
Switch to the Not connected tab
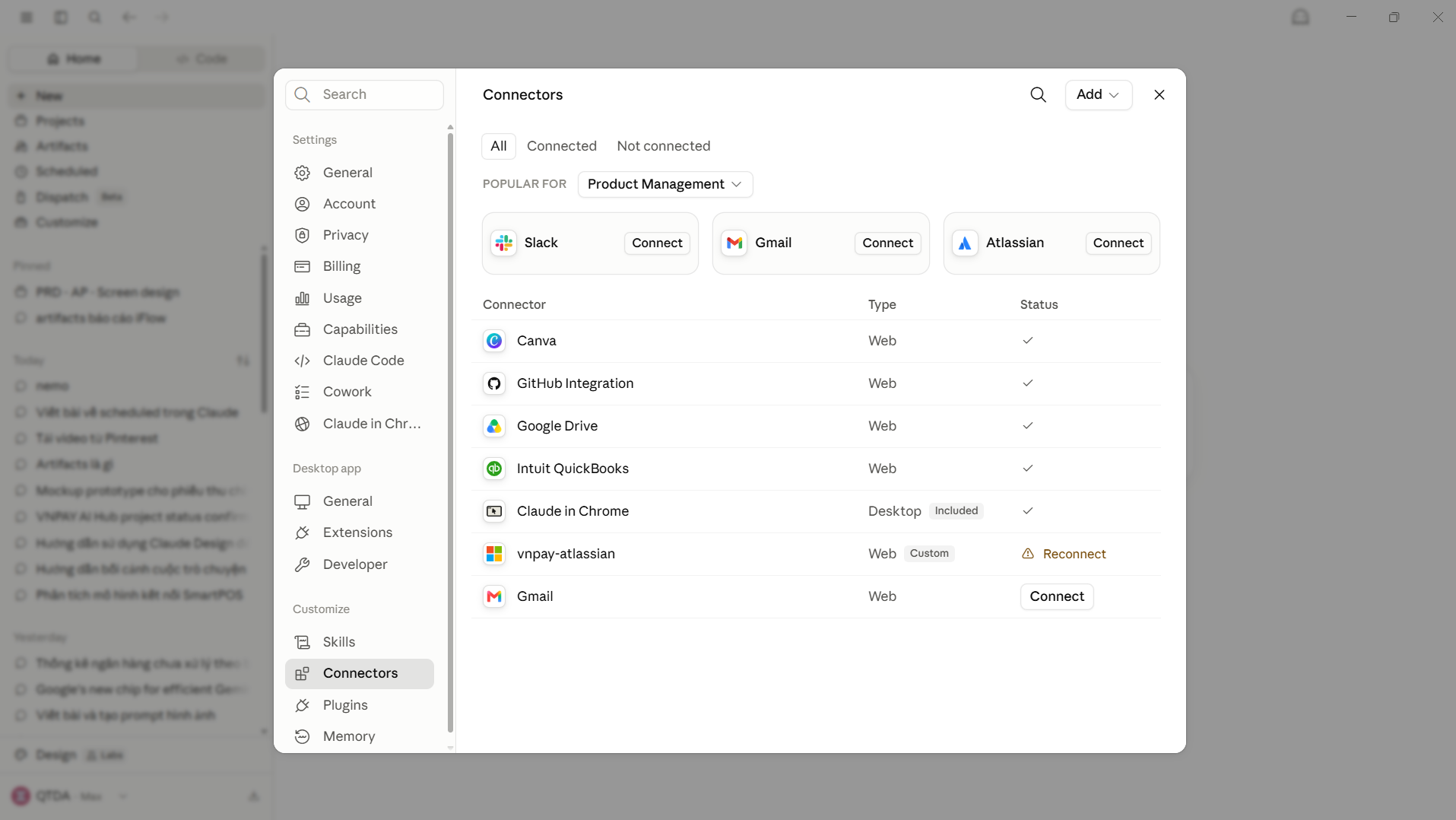pos(664,146)
